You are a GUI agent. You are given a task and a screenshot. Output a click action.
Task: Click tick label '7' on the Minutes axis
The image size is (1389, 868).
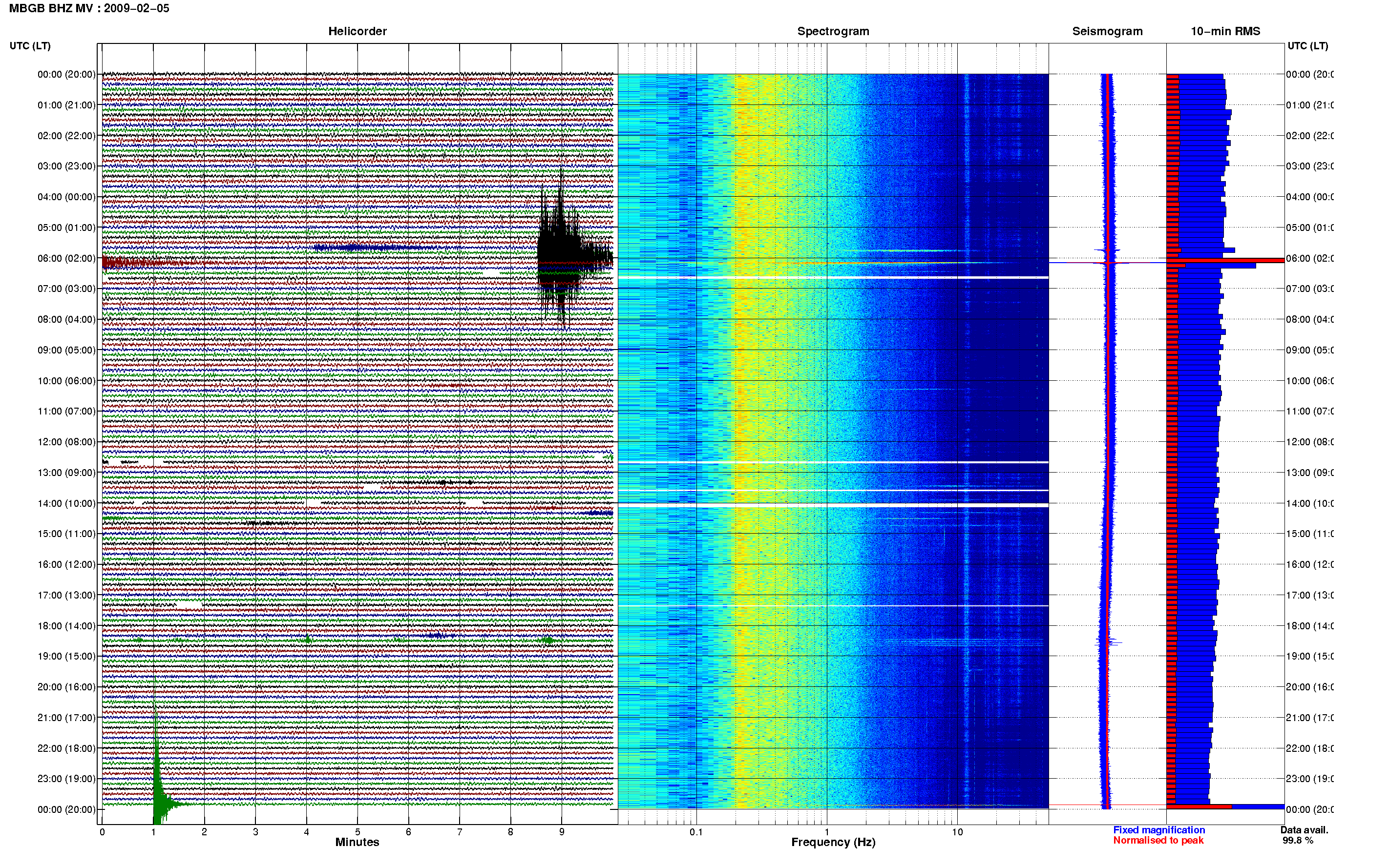coord(460,832)
